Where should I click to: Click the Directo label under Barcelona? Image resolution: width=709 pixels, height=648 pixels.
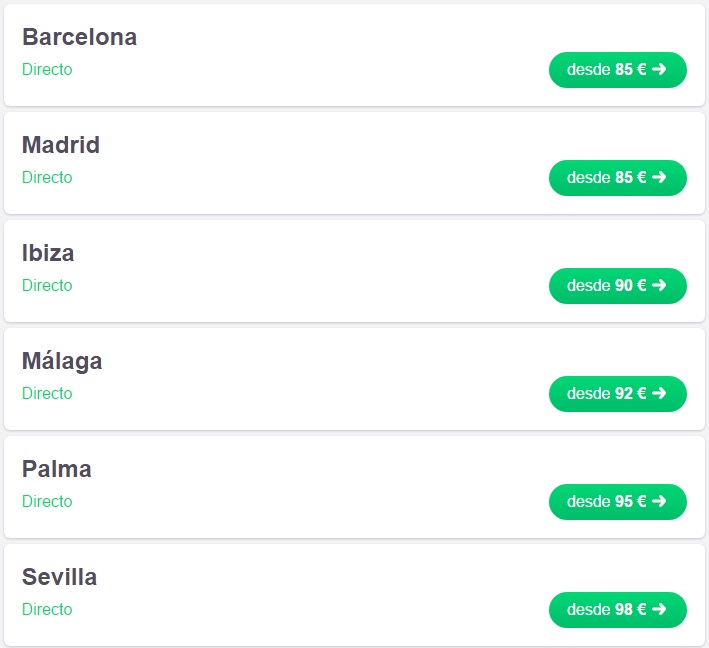click(47, 70)
